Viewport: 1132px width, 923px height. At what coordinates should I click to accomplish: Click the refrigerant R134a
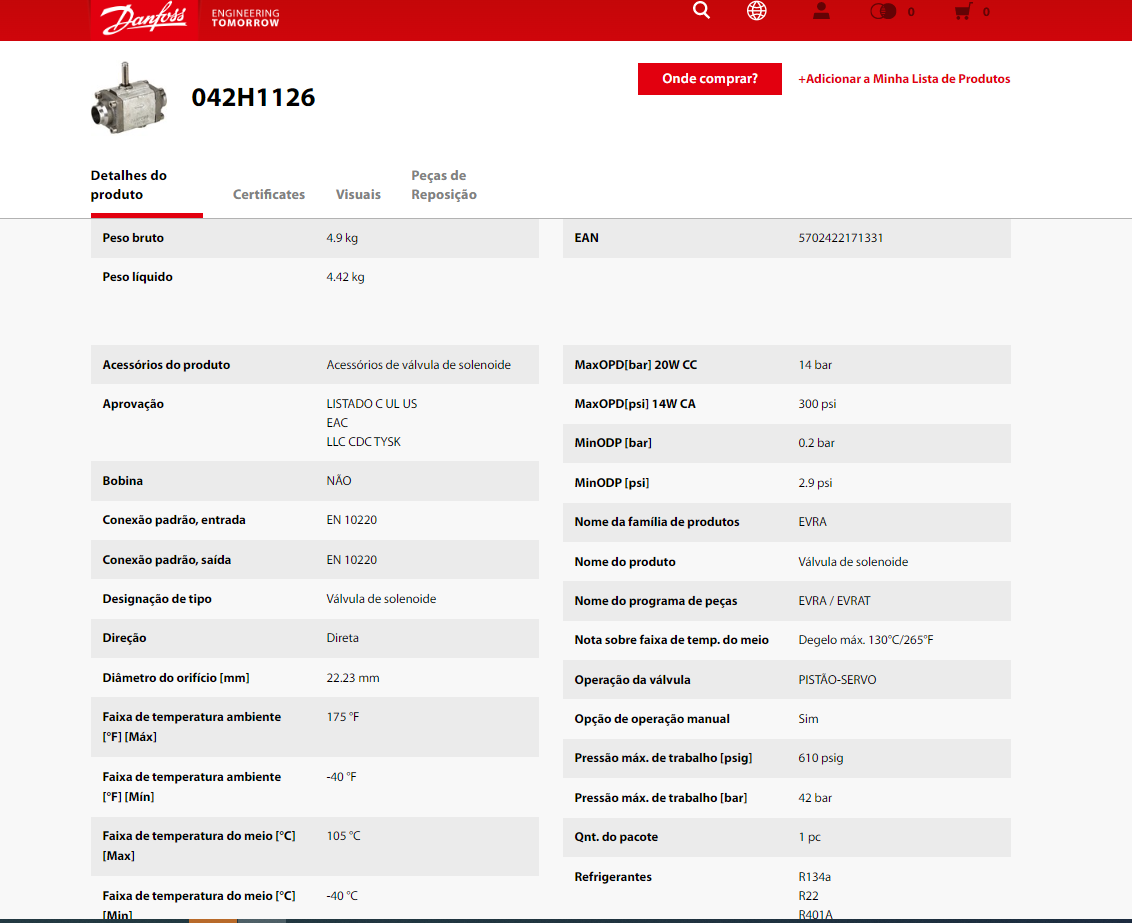tap(814, 877)
